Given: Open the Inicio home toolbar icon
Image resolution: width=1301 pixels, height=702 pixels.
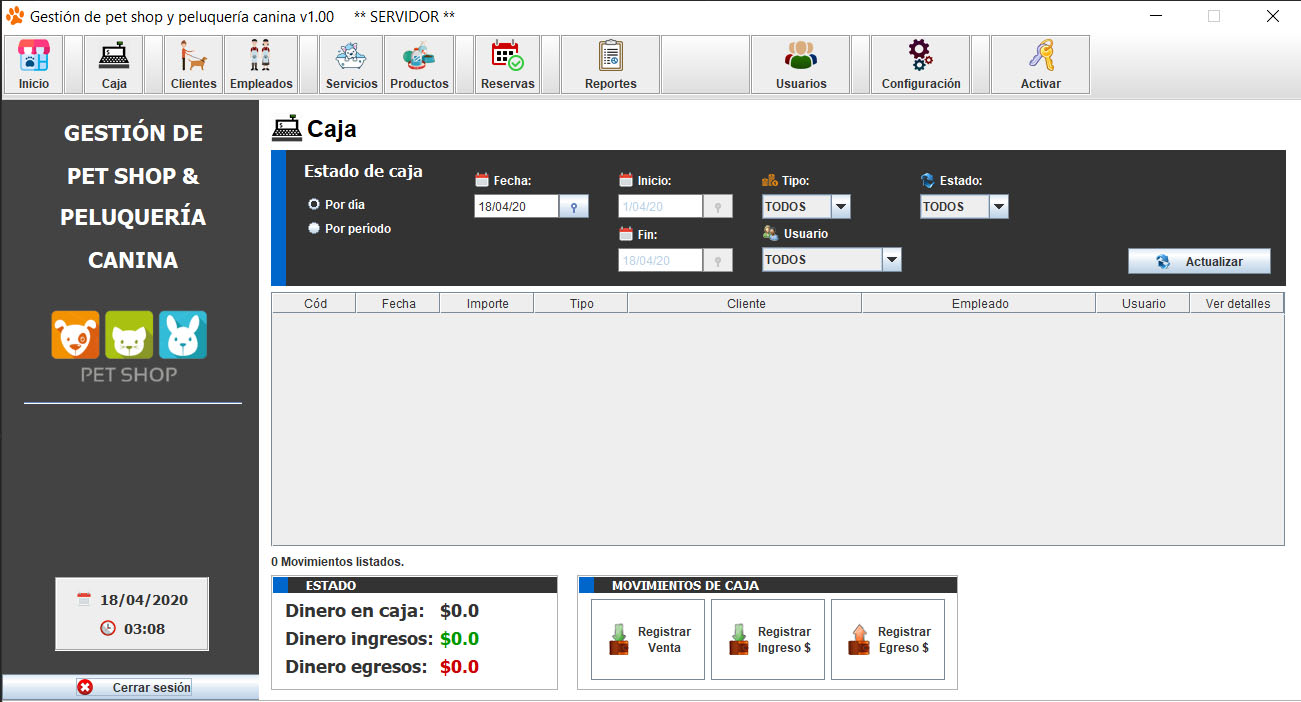Looking at the screenshot, I should [x=34, y=65].
